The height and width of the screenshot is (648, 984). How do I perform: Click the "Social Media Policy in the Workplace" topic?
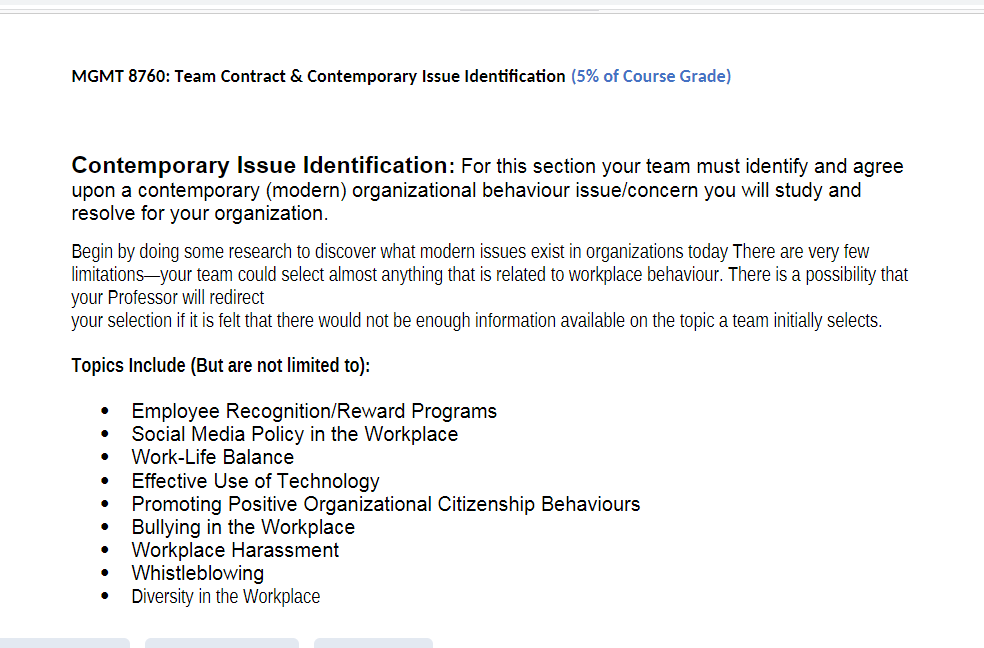point(294,434)
